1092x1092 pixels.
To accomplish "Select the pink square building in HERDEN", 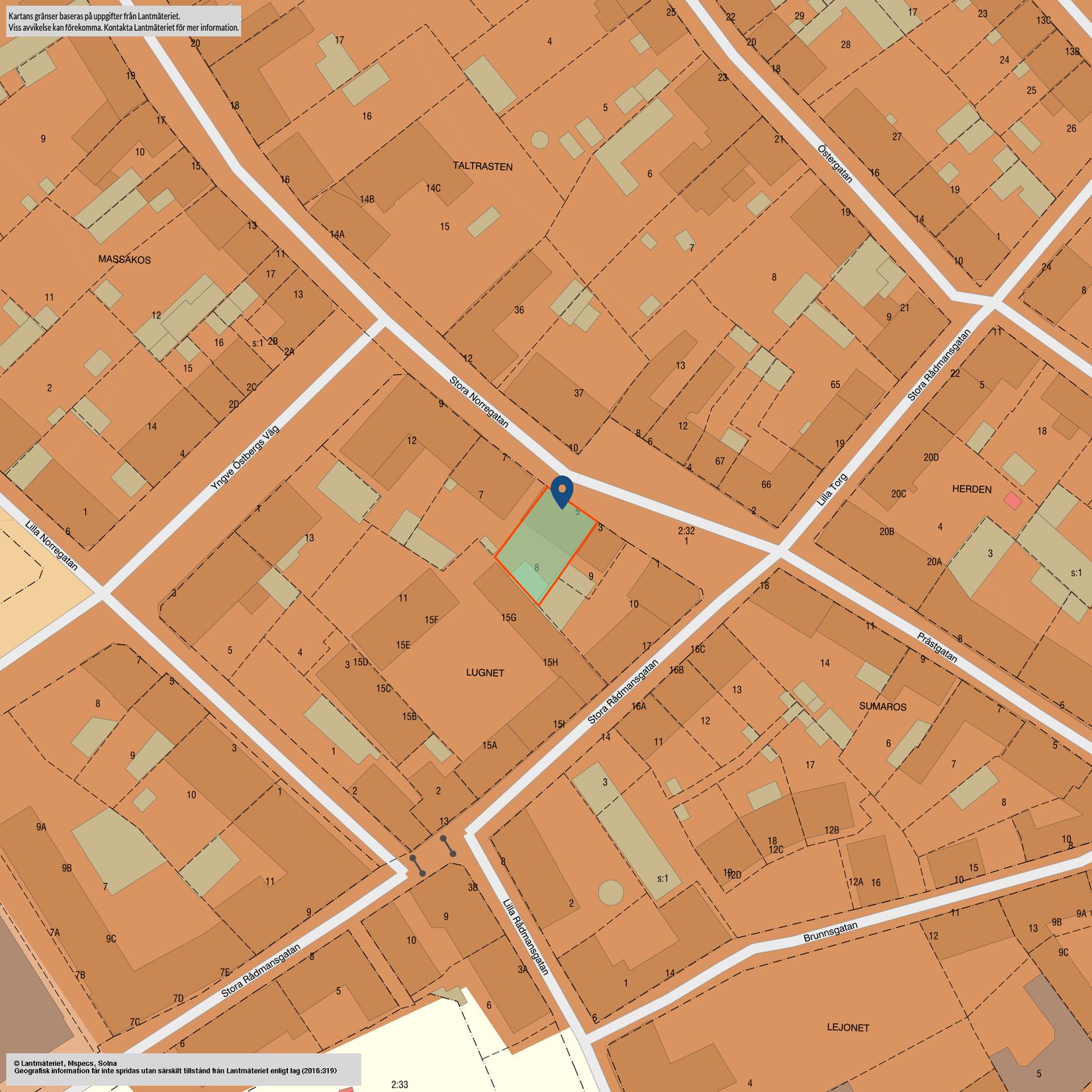I will (x=1013, y=500).
